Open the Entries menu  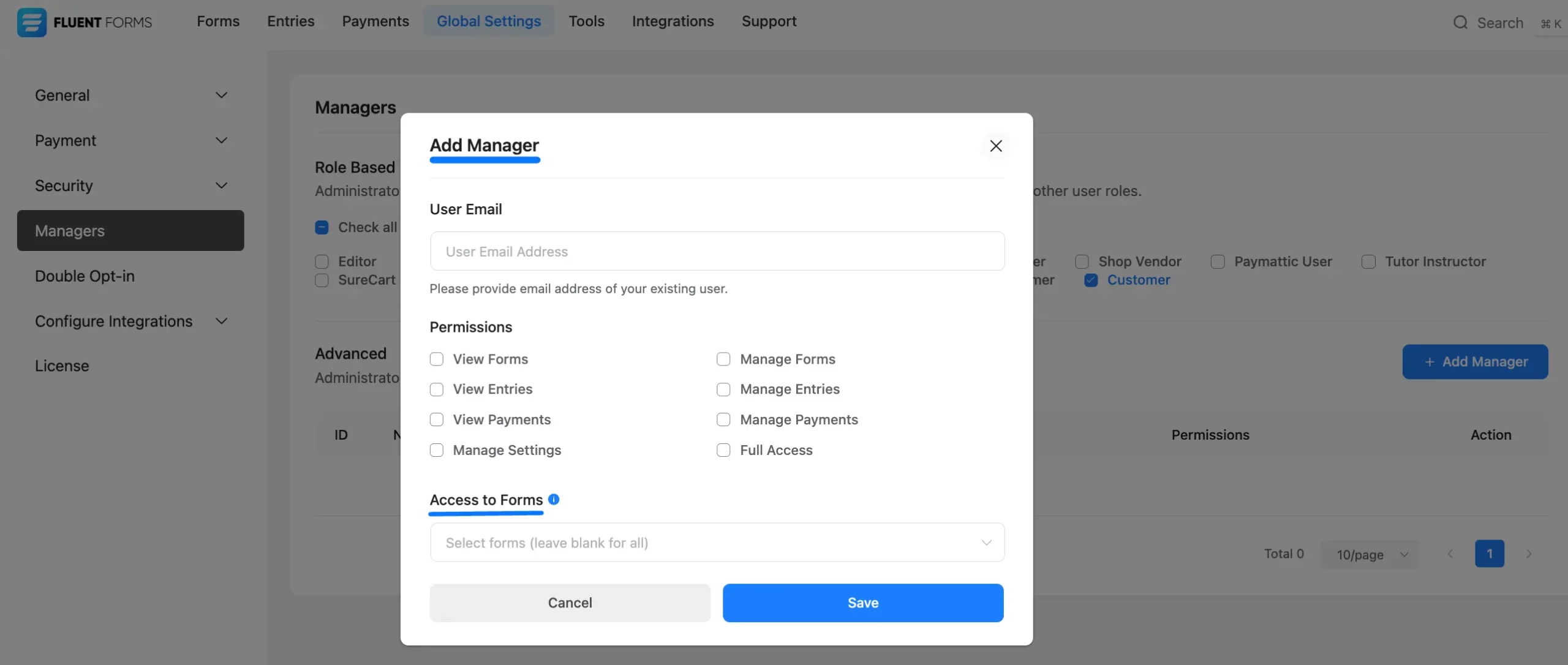coord(290,21)
